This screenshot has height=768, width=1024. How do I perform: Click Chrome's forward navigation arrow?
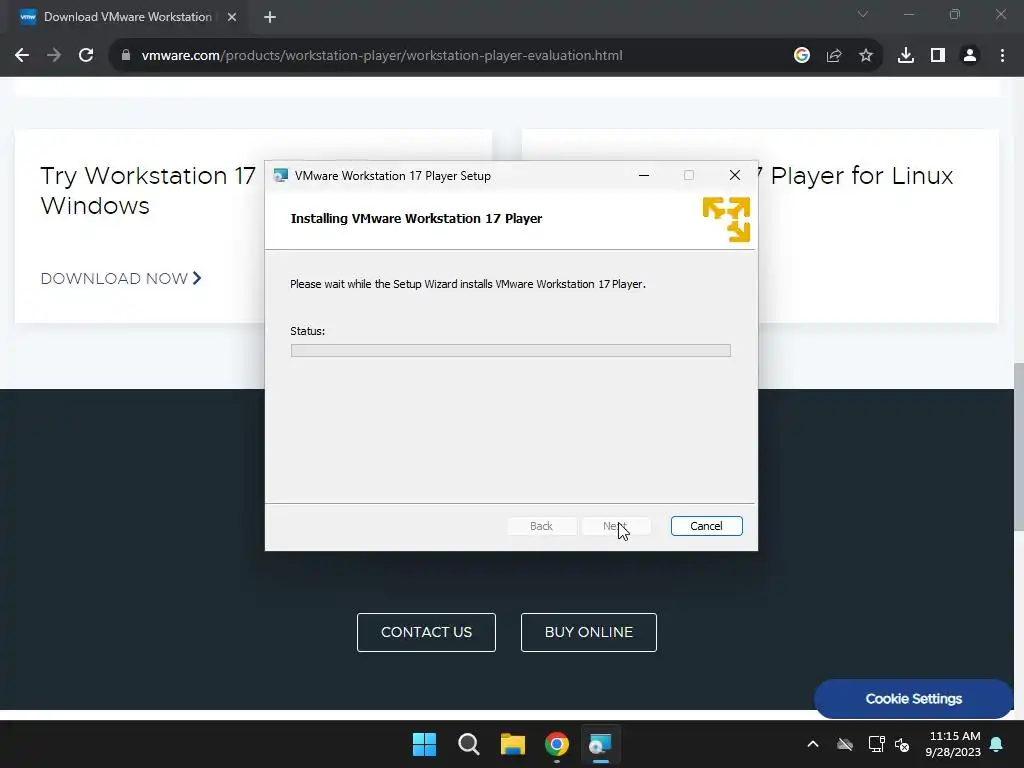point(54,56)
